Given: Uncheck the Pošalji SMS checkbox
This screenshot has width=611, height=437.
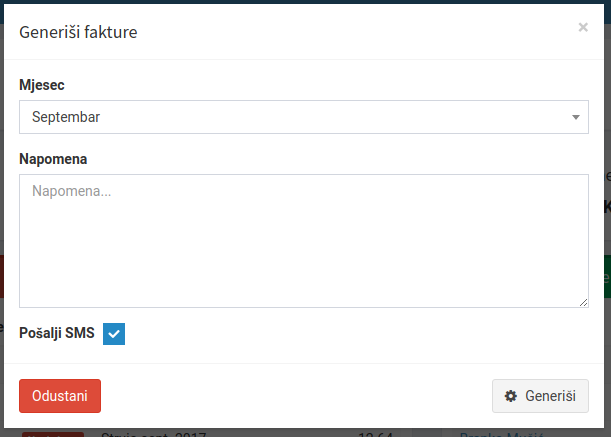Looking at the screenshot, I should coord(114,334).
